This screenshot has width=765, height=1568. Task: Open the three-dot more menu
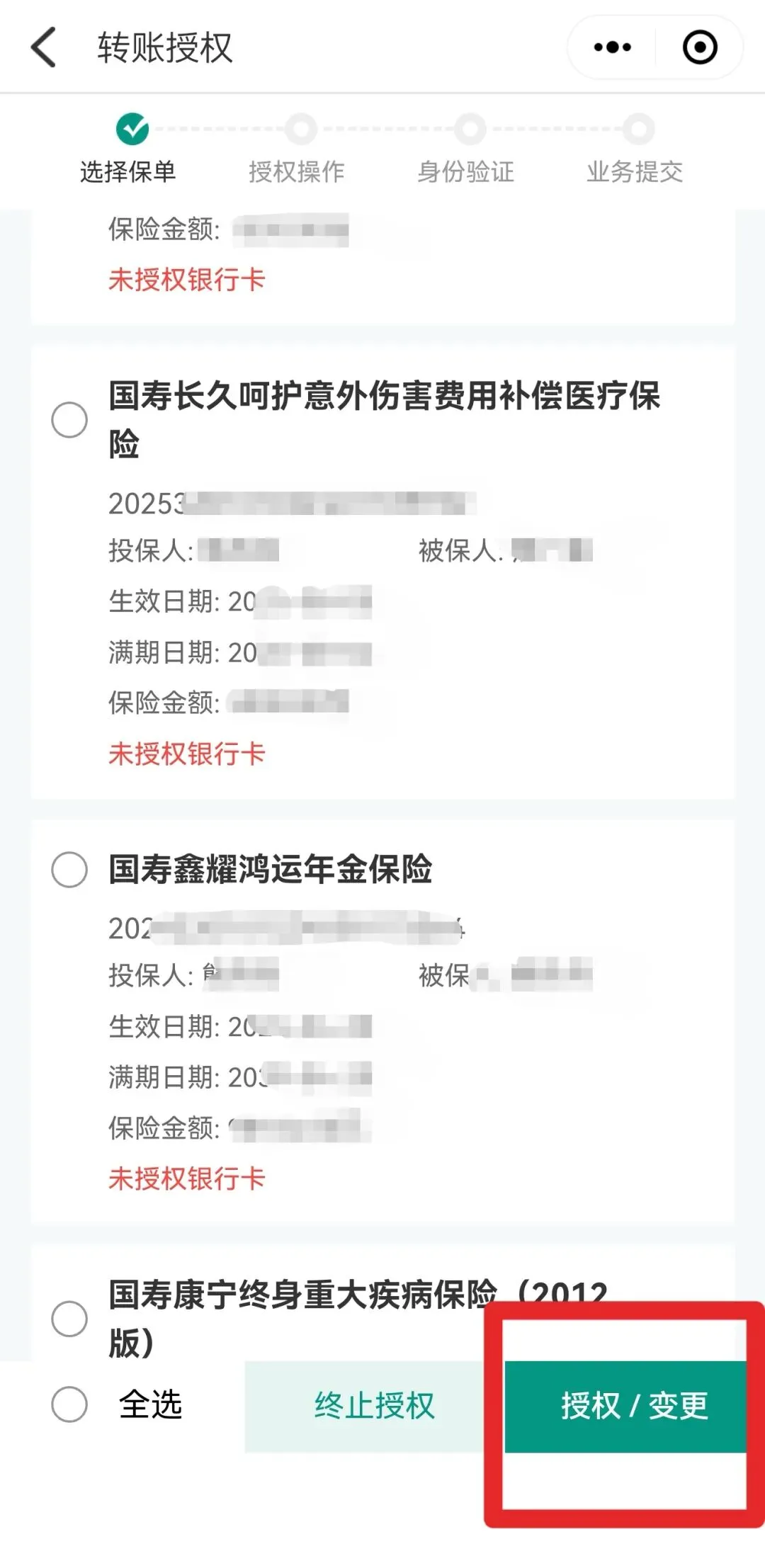tap(612, 47)
